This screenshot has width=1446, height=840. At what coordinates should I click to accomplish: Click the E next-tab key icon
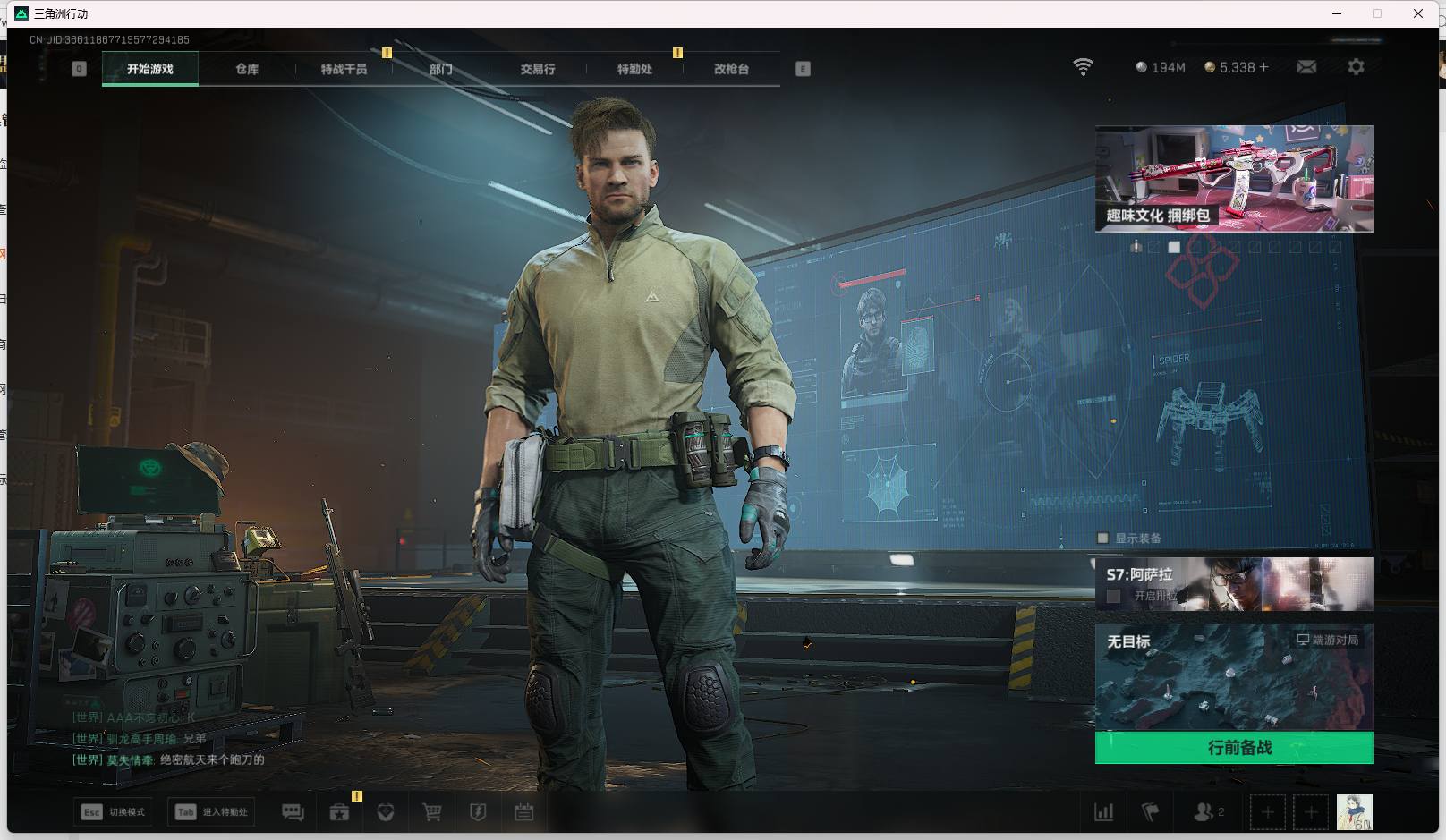(803, 69)
